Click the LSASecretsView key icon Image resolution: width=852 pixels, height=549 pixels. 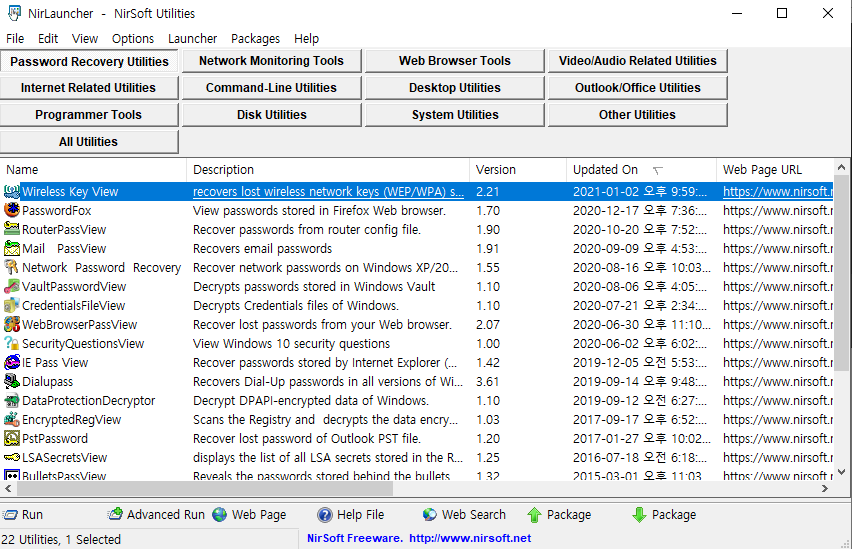pyautogui.click(x=11, y=457)
